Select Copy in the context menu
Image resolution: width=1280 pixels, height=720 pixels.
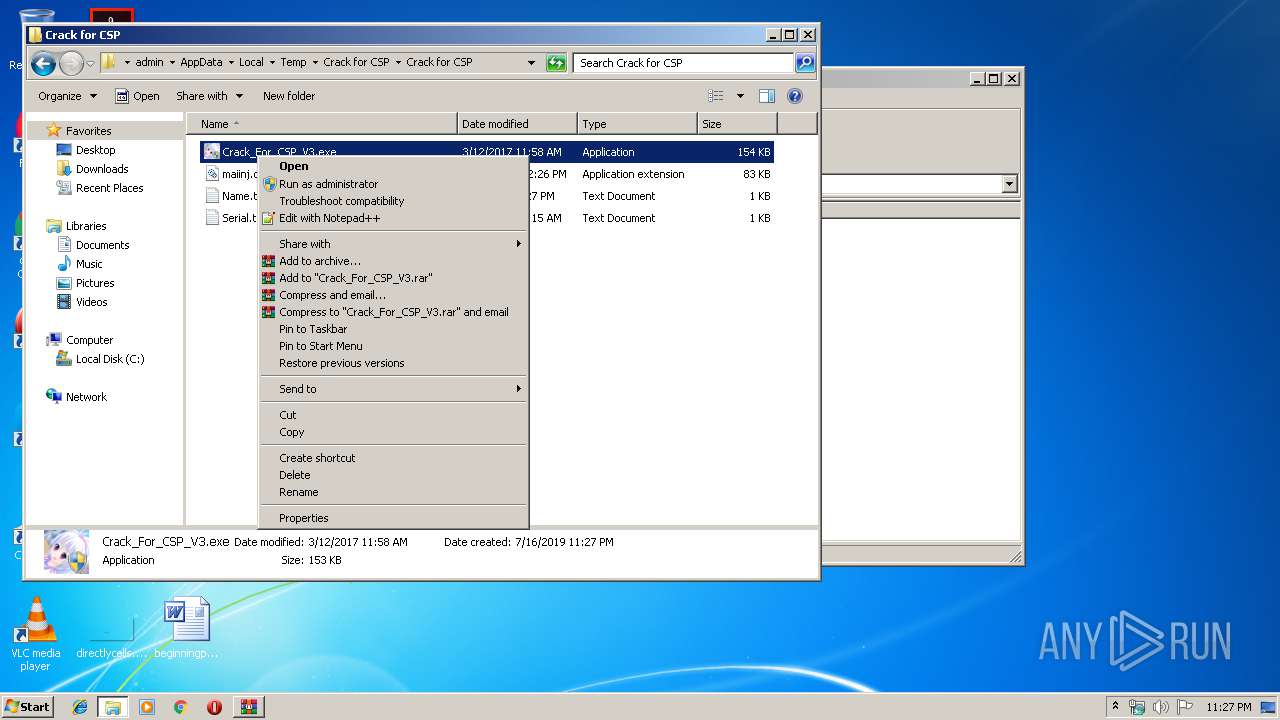pos(392,432)
